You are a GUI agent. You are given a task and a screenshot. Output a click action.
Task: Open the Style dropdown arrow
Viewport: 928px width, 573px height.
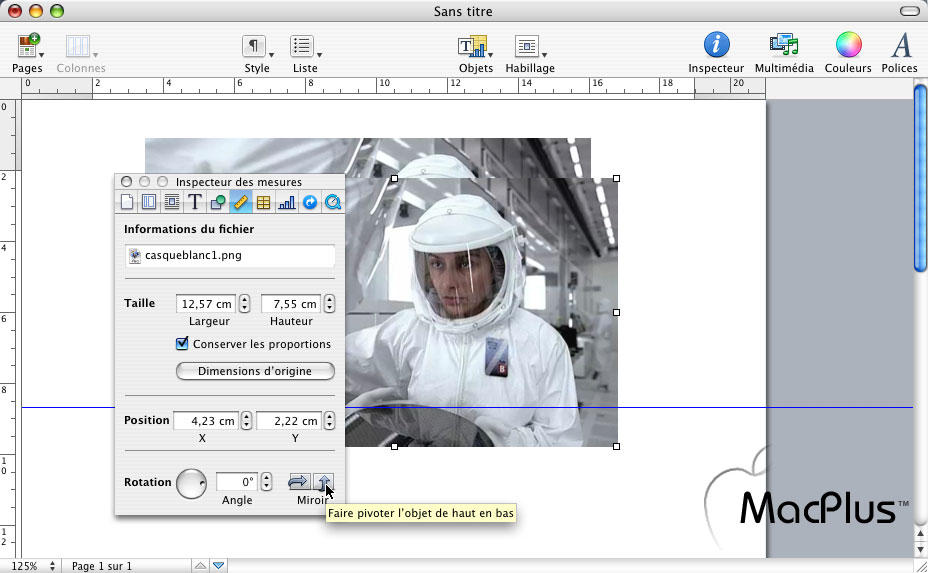[x=271, y=55]
